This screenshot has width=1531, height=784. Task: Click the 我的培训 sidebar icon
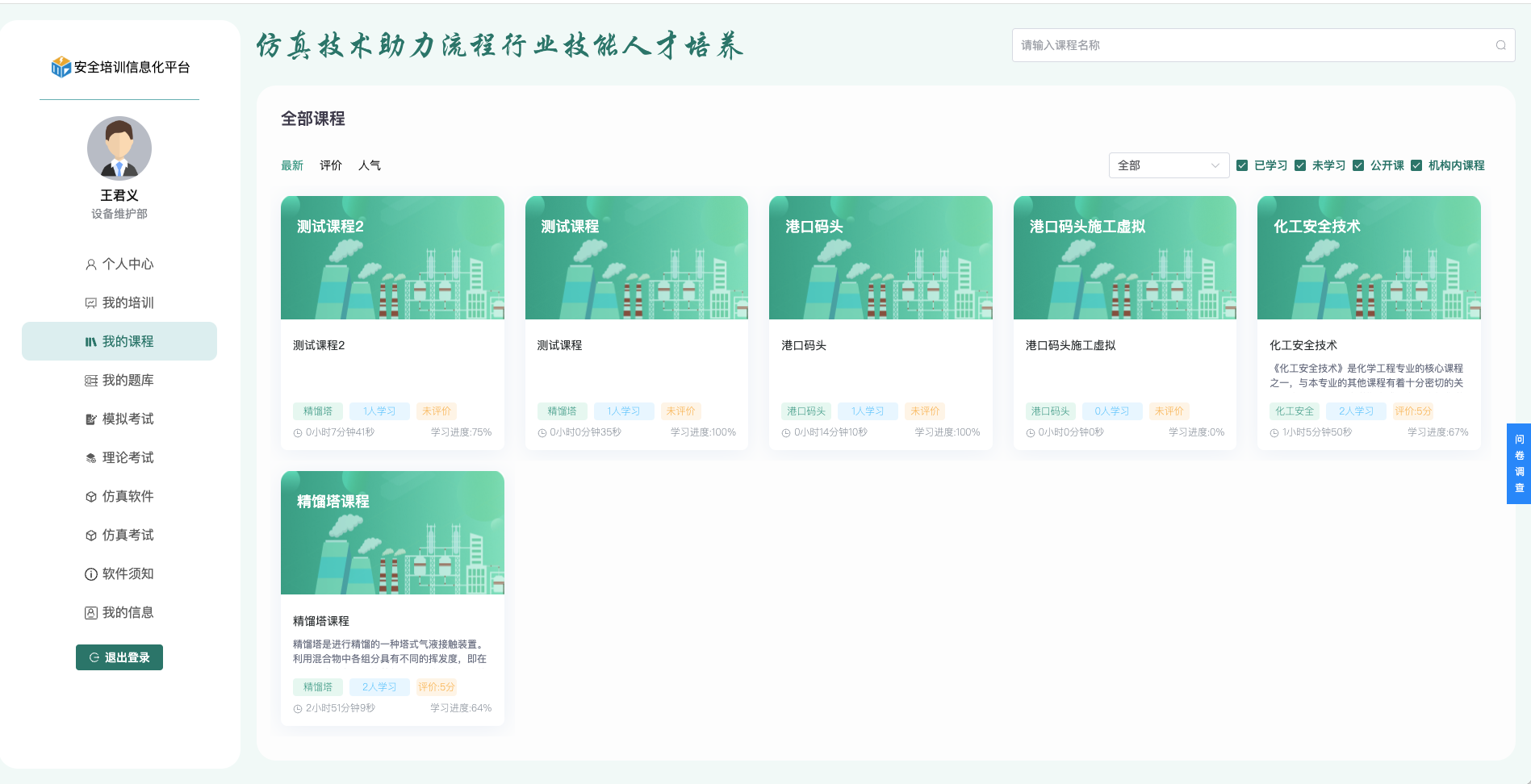pyautogui.click(x=91, y=303)
